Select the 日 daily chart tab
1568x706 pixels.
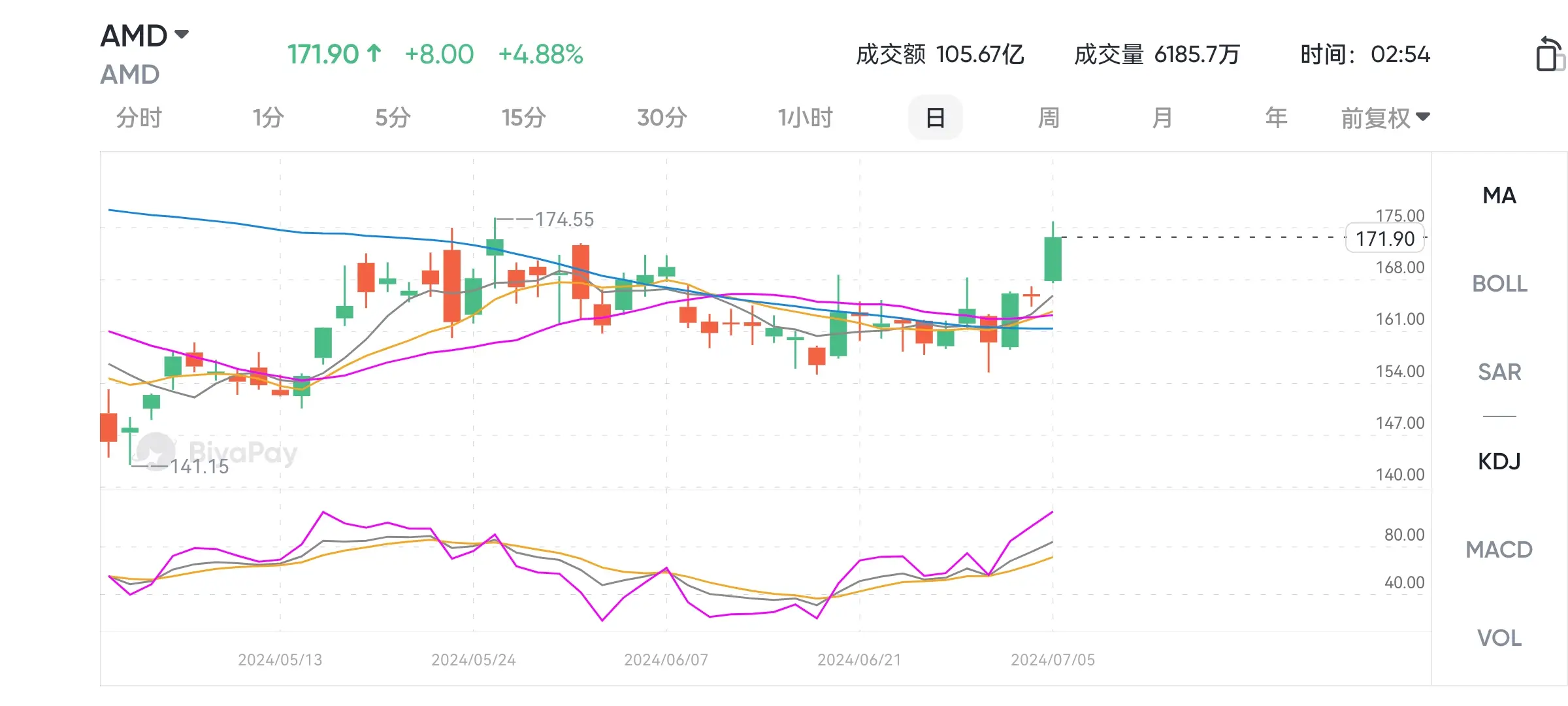(935, 118)
